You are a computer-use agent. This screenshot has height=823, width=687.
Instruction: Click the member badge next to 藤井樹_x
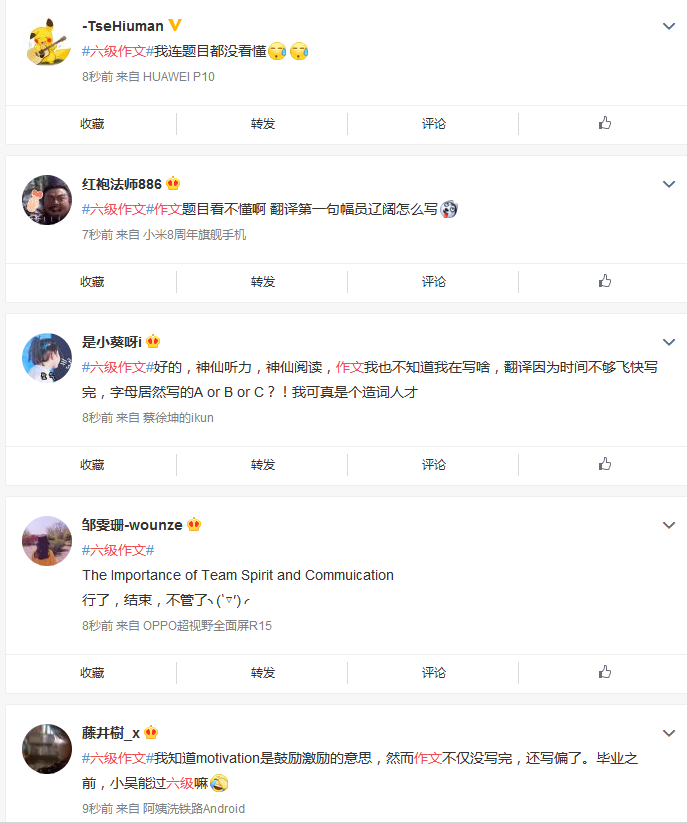(x=151, y=733)
